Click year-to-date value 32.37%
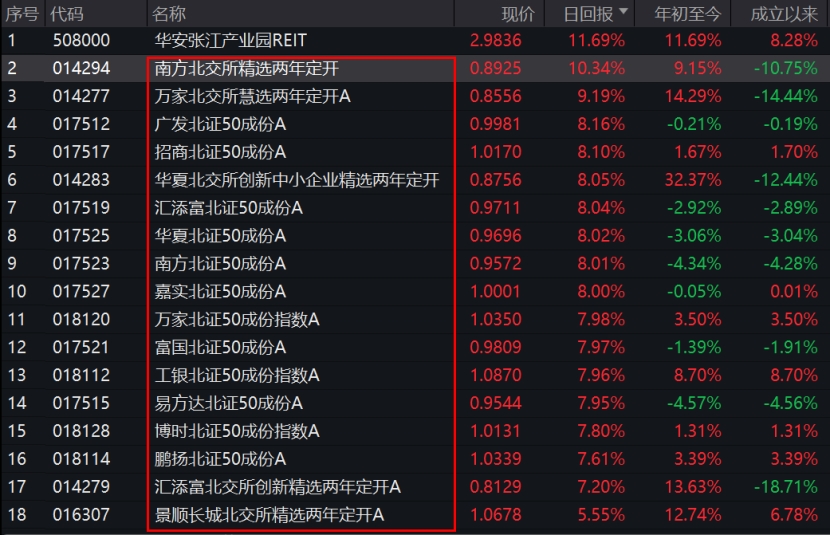The width and height of the screenshot is (830, 535). [693, 180]
